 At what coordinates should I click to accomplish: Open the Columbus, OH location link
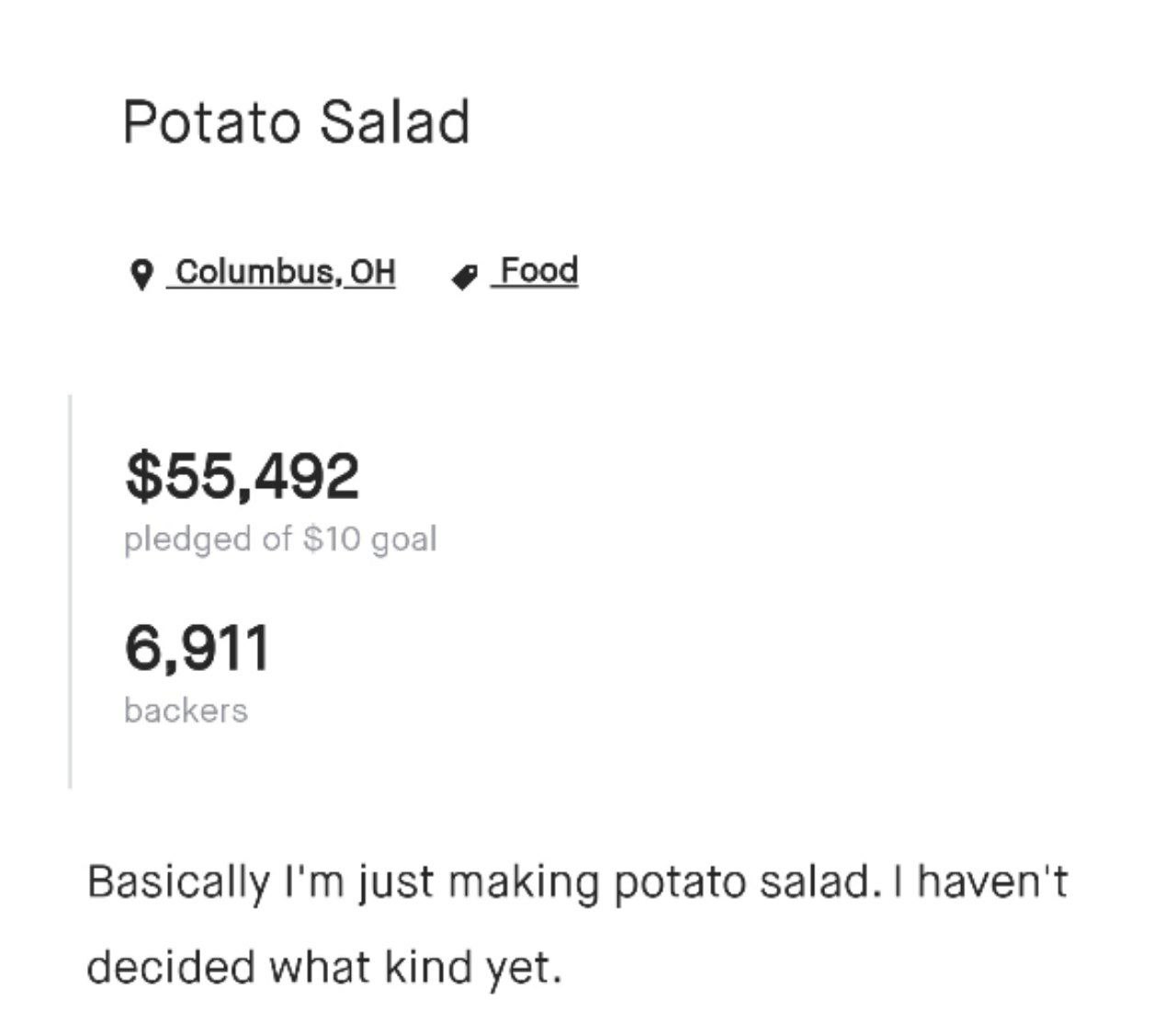(x=281, y=272)
